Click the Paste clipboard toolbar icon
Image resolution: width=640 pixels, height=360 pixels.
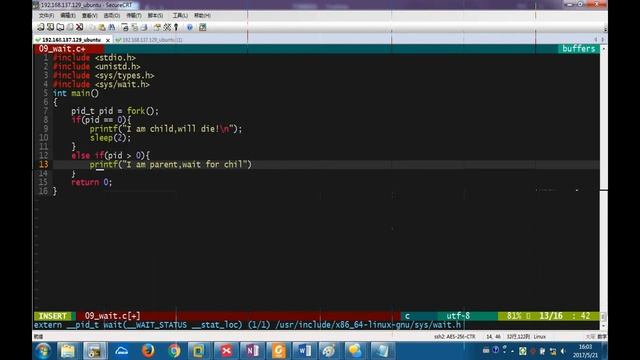click(x=102, y=27)
